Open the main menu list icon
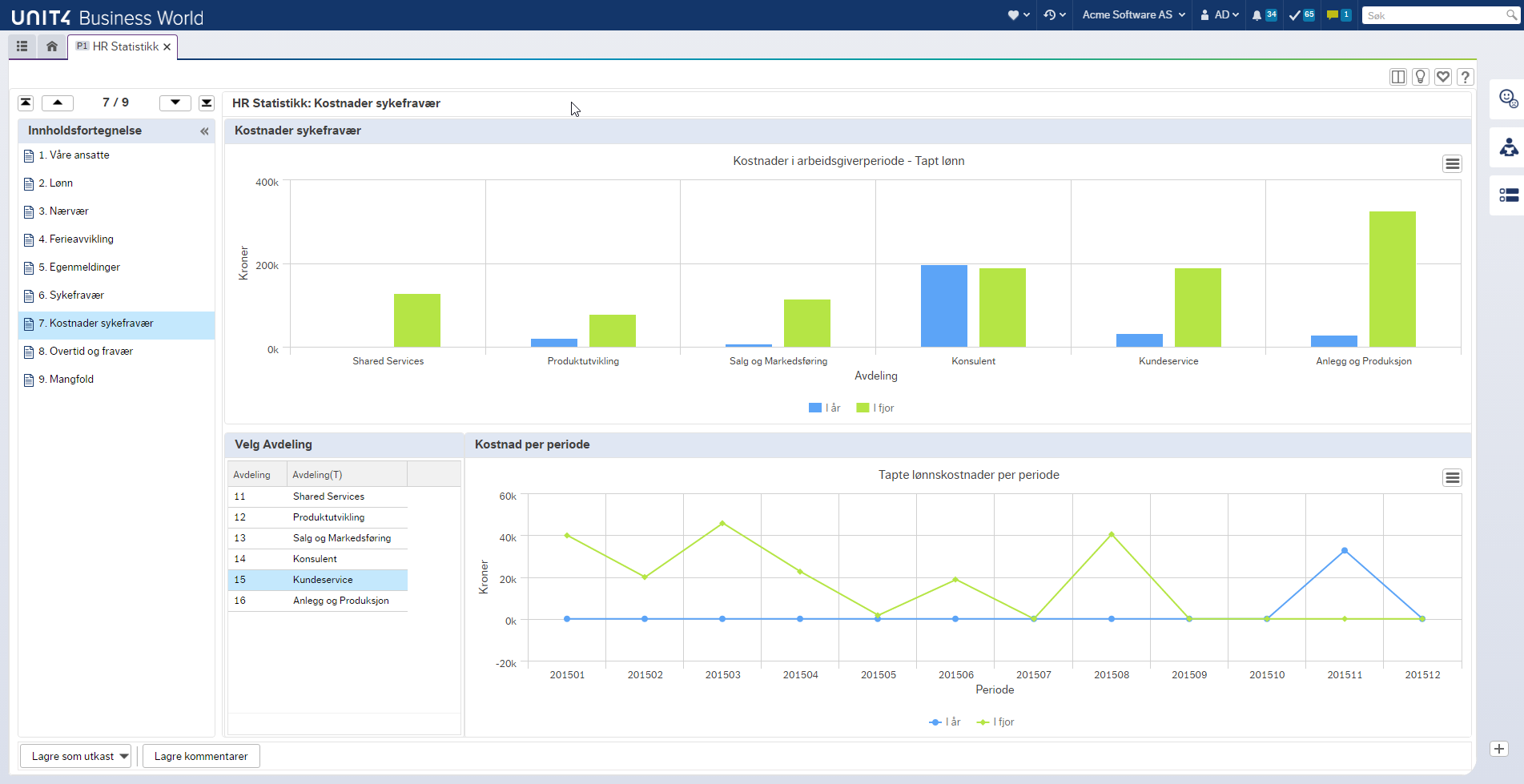Screen dimensions: 1524x784 [x=22, y=46]
